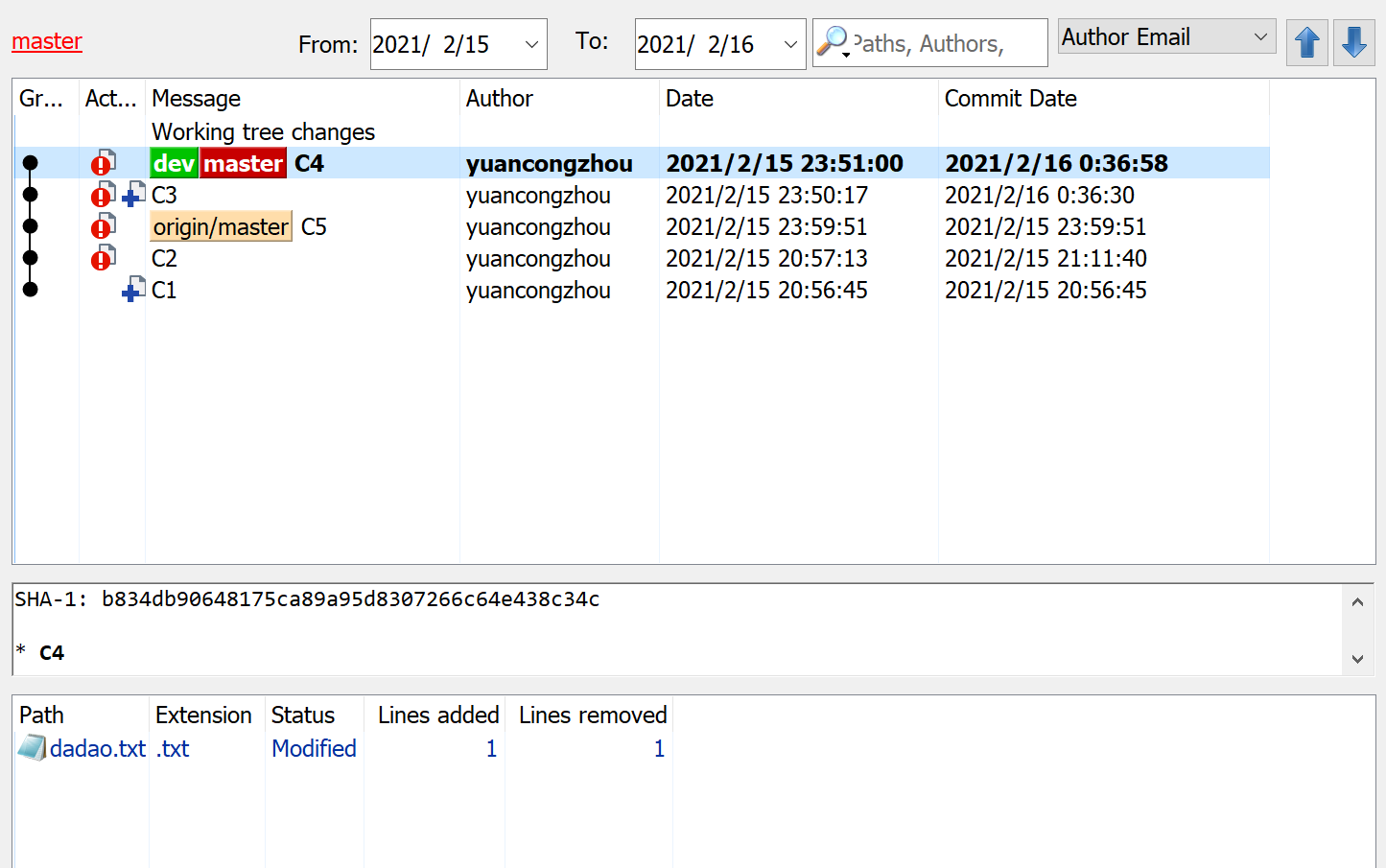Click the graph node of commit C2
This screenshot has height=868, width=1386.
pyautogui.click(x=31, y=258)
